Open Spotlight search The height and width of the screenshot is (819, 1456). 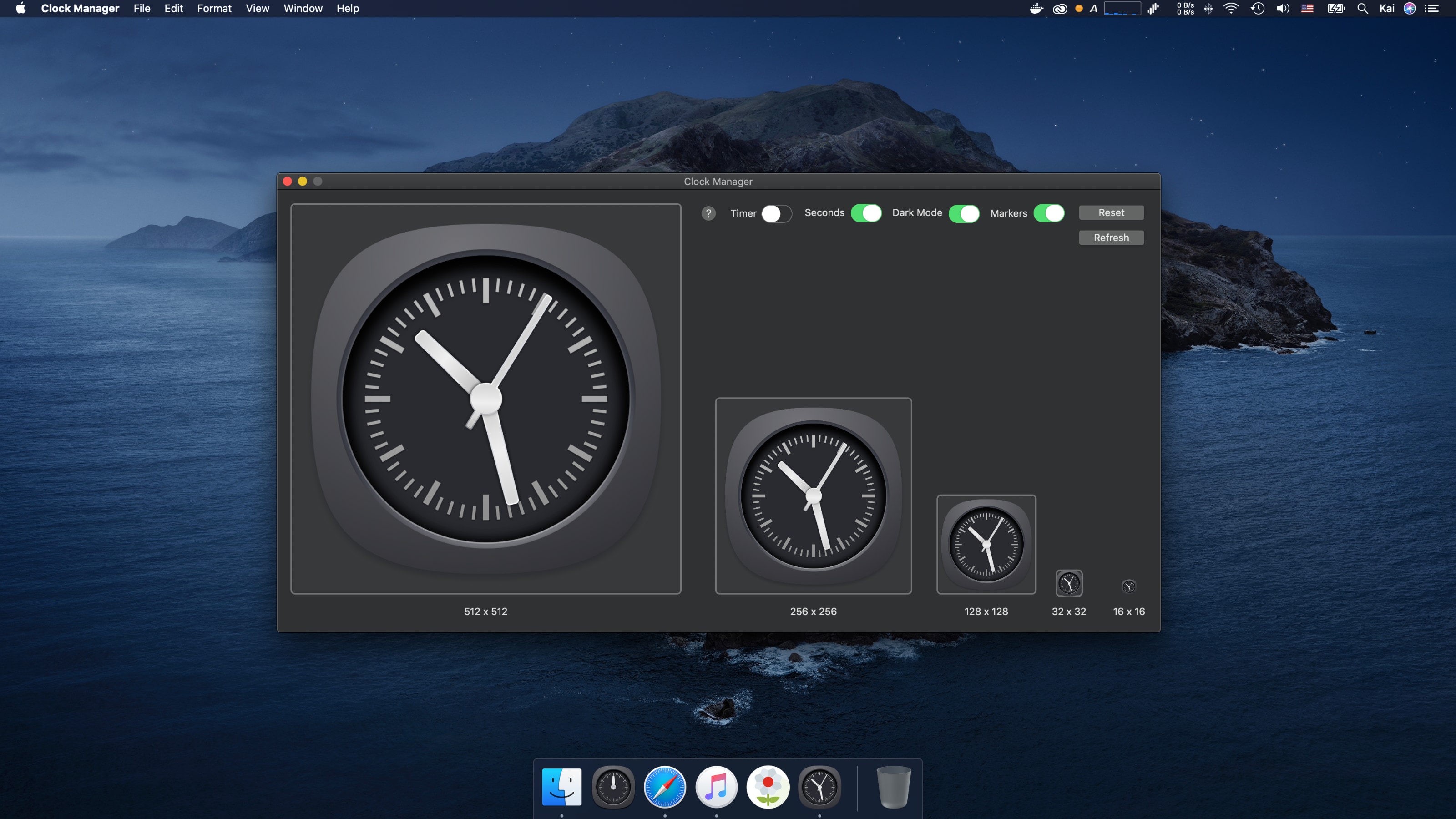tap(1363, 9)
